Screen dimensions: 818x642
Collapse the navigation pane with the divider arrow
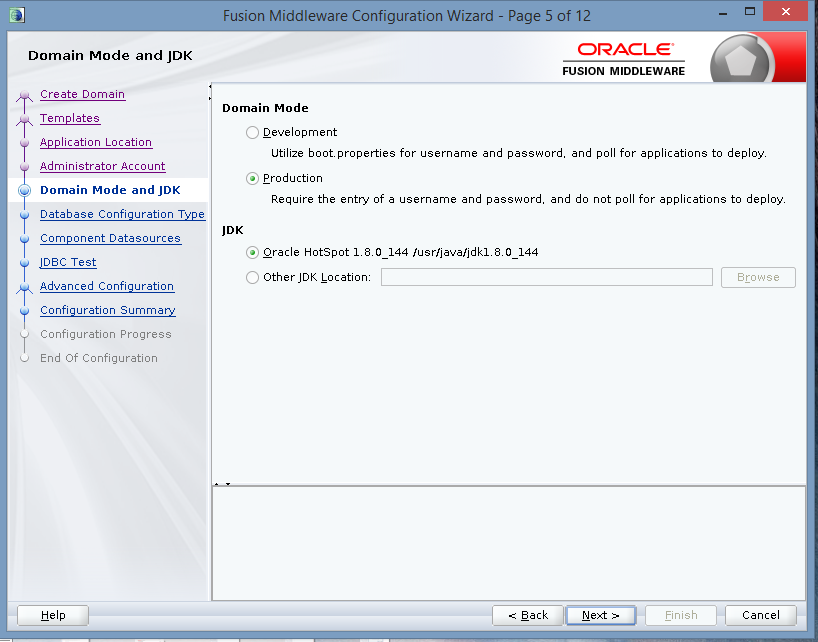[210, 87]
